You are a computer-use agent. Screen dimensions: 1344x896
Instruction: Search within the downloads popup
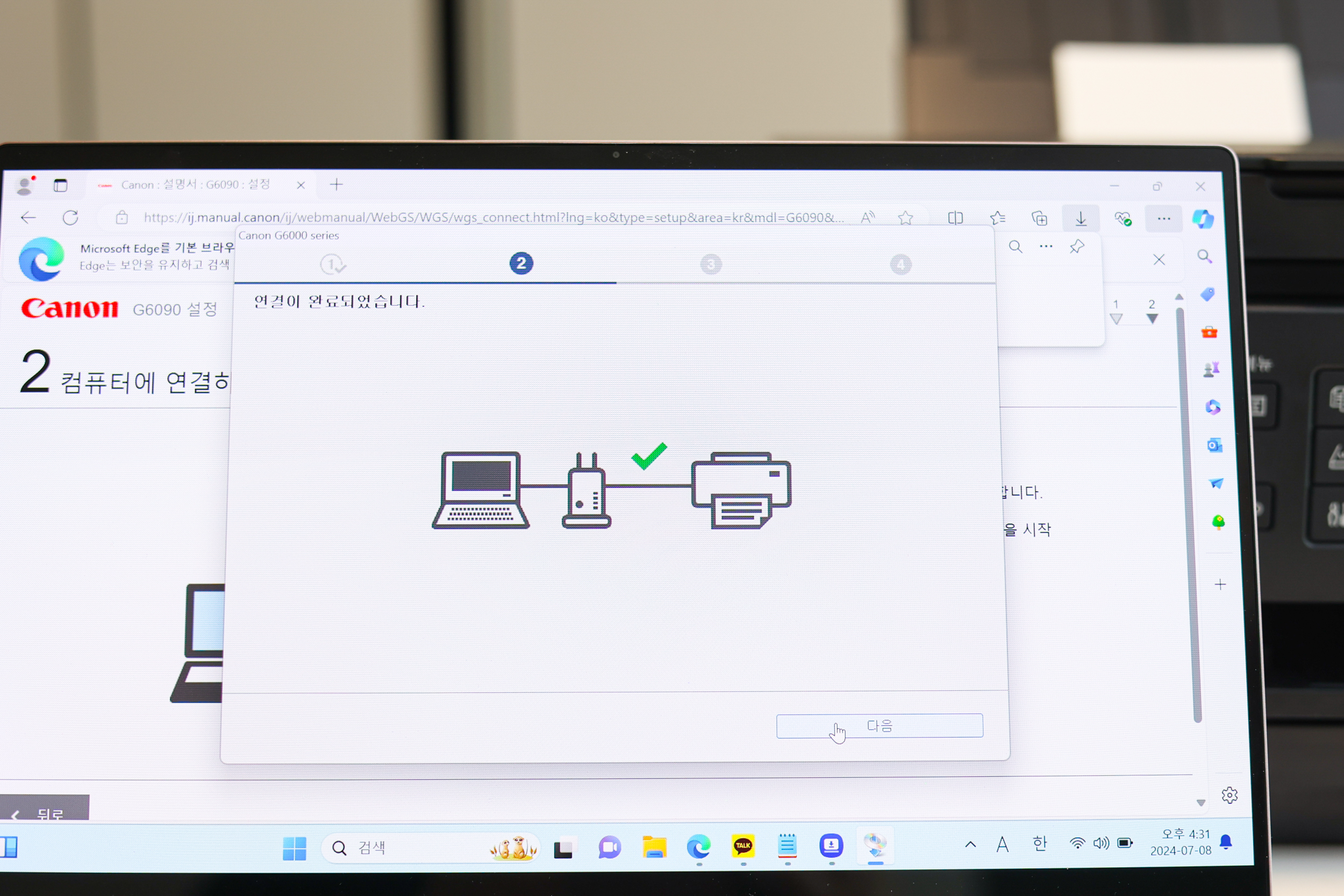tap(1016, 247)
